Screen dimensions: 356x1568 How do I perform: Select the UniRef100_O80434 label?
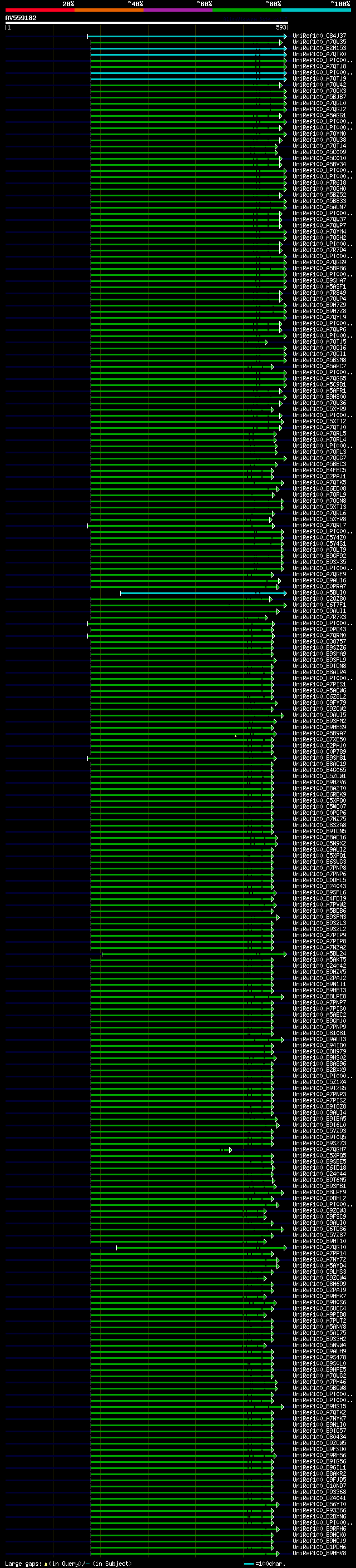[319, 1437]
